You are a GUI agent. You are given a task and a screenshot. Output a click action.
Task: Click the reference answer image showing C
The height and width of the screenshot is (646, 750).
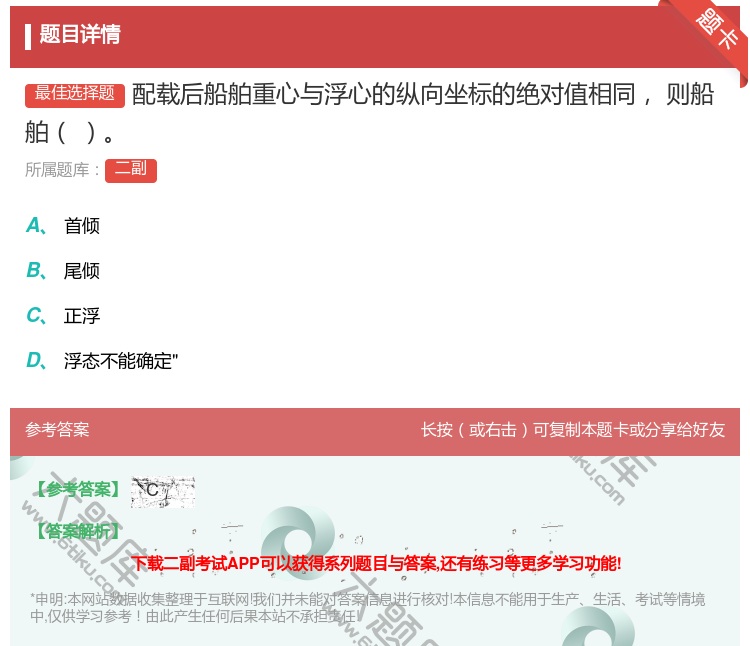(163, 492)
